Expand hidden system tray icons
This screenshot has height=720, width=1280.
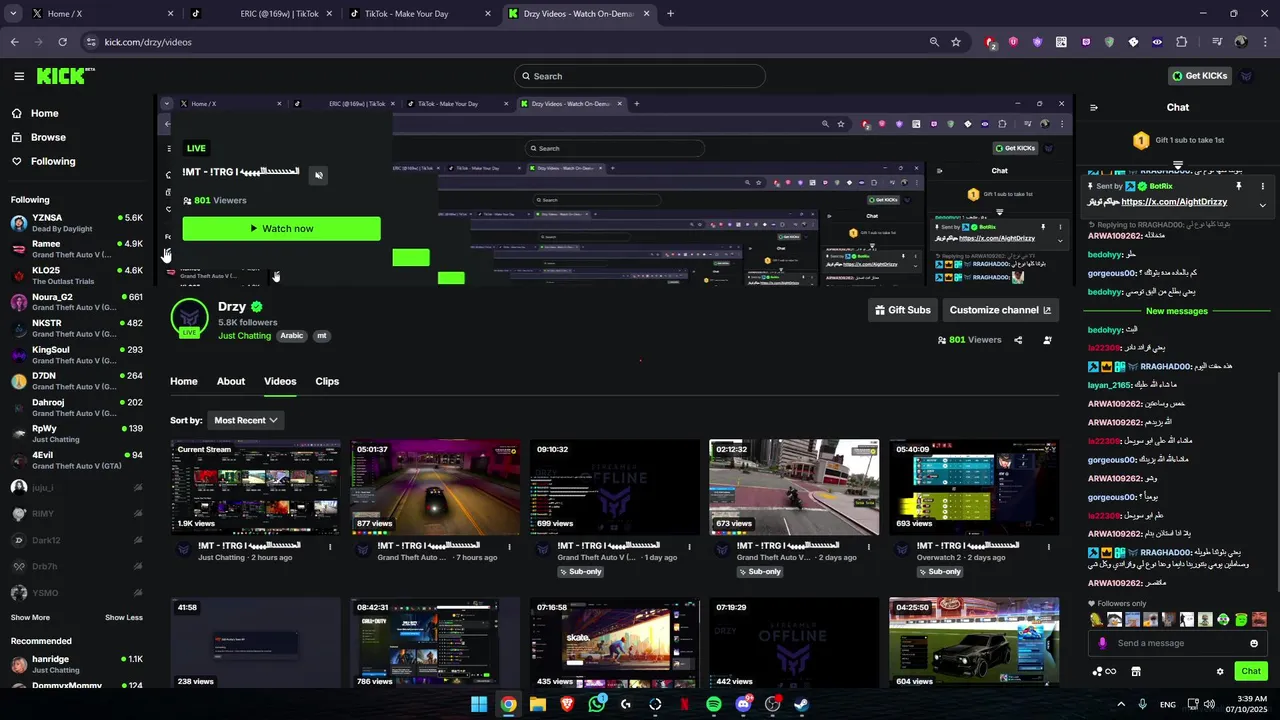tap(1120, 704)
